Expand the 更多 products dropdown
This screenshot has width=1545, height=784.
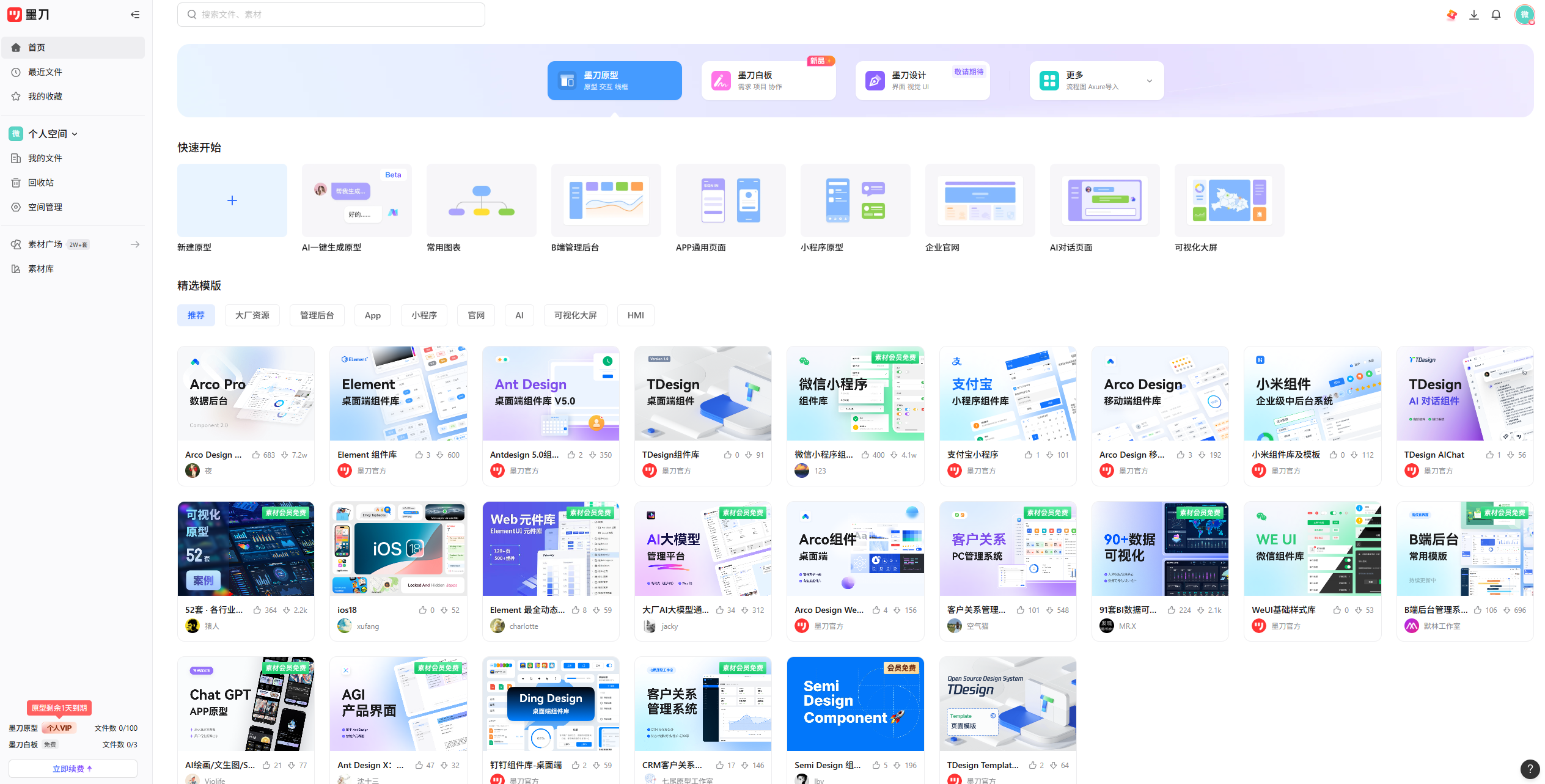[1149, 81]
